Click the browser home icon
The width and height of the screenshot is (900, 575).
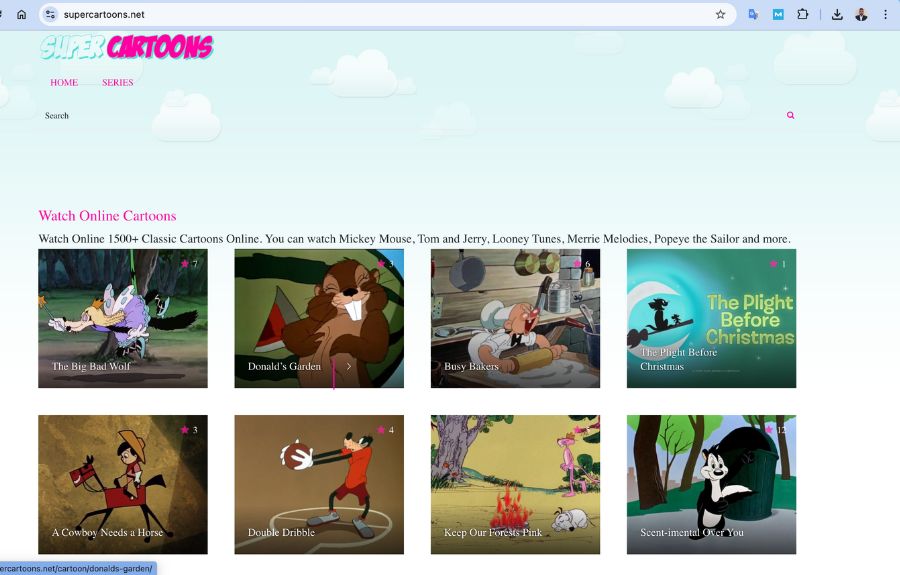[21, 14]
